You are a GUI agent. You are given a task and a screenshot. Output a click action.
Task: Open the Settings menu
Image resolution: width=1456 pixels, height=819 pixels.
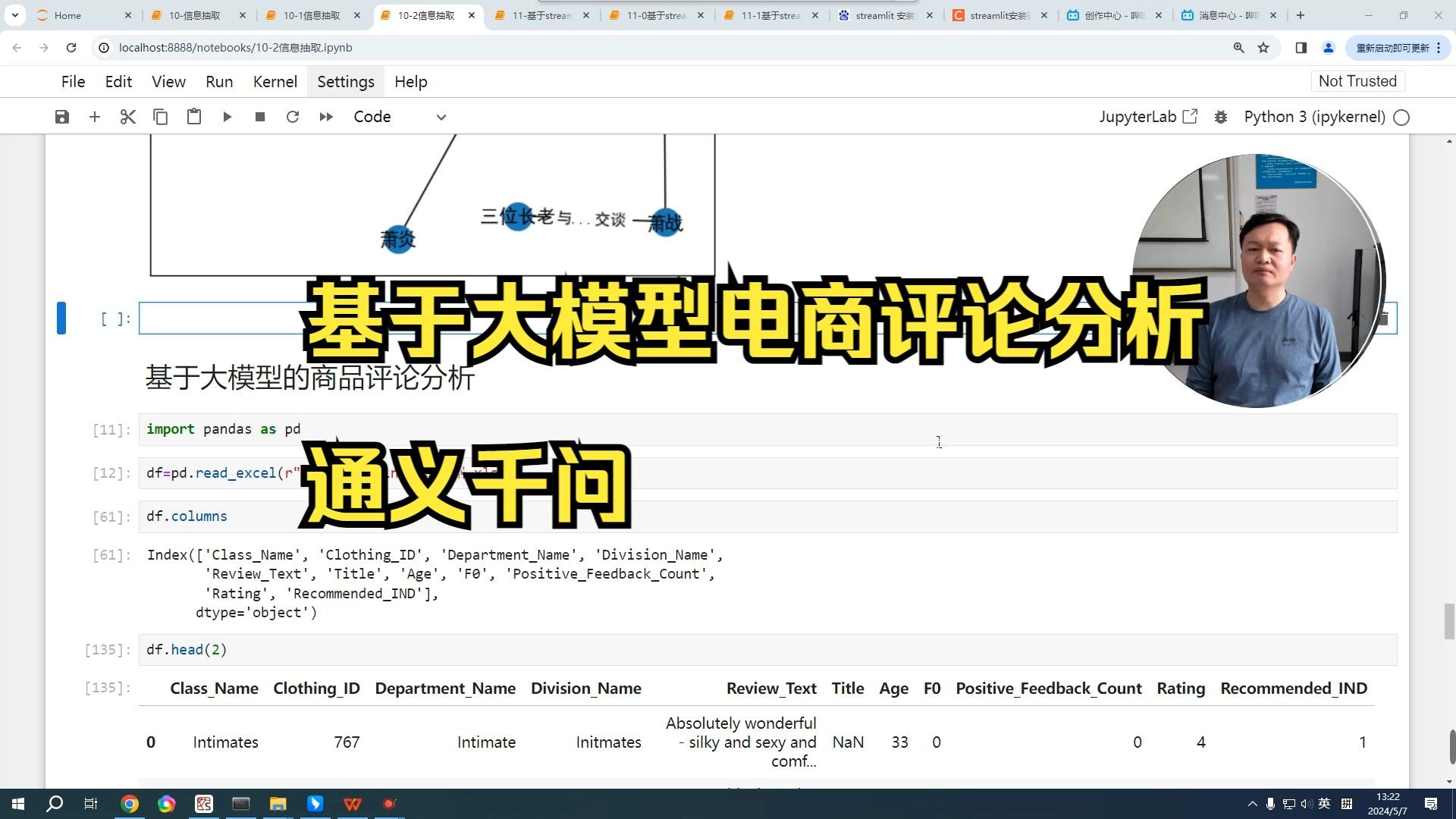[346, 82]
